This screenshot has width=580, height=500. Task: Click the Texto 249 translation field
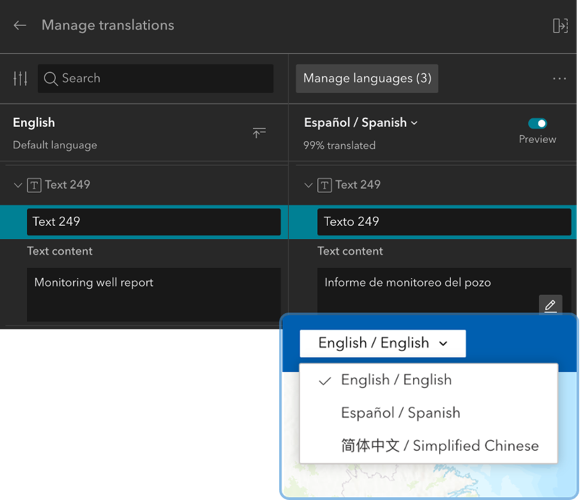tap(444, 222)
